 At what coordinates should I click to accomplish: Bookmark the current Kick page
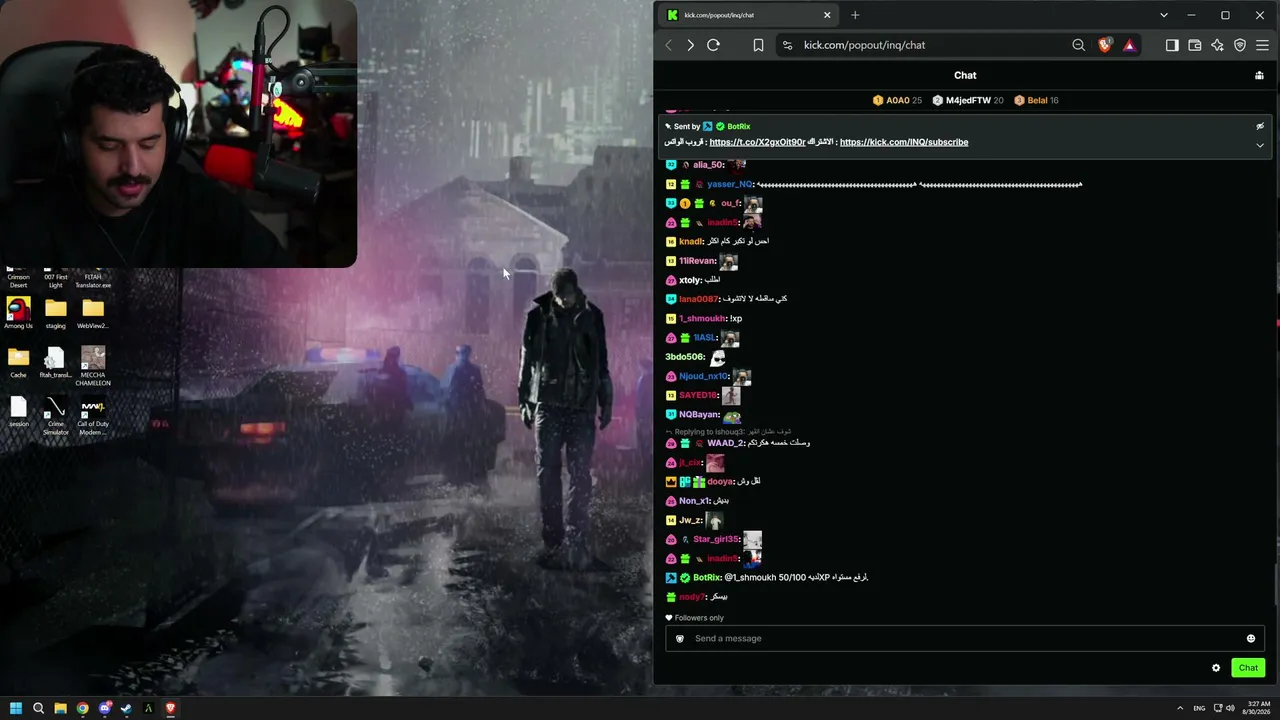pos(758,45)
